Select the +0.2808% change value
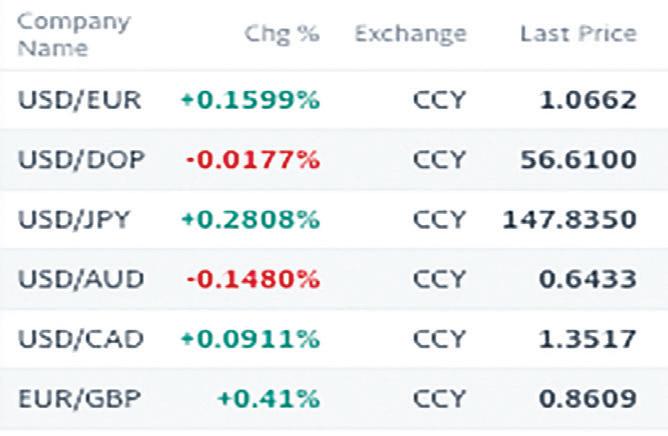This screenshot has height=436, width=668. tap(250, 219)
